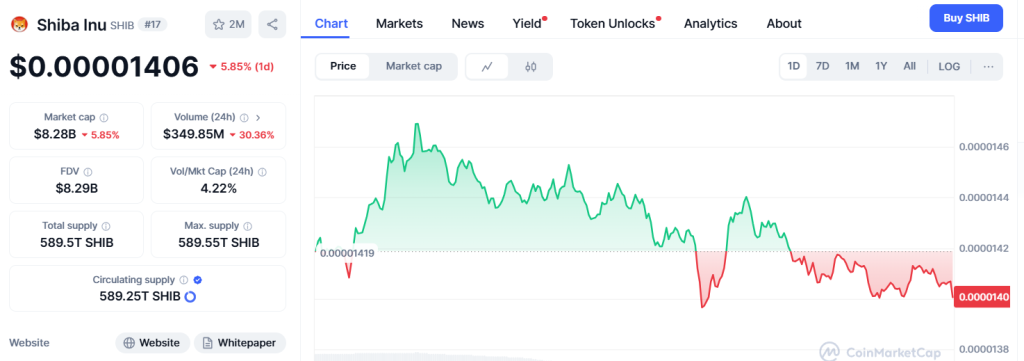Click the share icon next to watchlist
The height and width of the screenshot is (361, 1024).
(272, 25)
